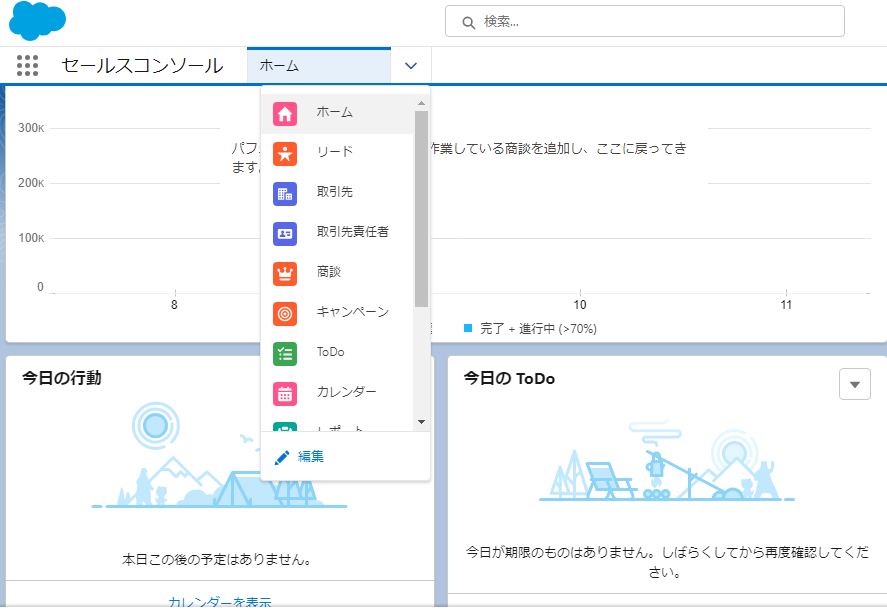Open 商談 from the navigation list
This screenshot has width=887, height=610.
click(337, 273)
